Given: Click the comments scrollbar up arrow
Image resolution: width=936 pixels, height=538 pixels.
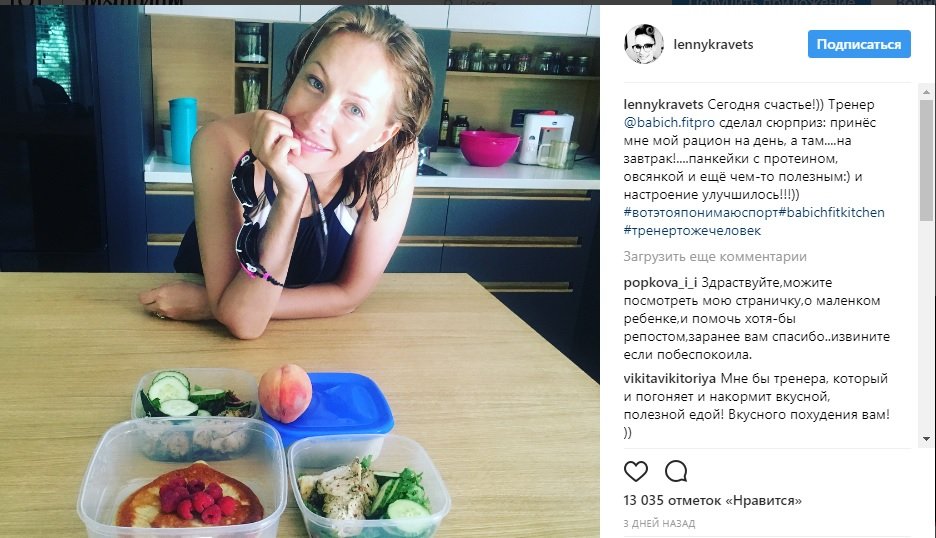Looking at the screenshot, I should click(x=926, y=92).
